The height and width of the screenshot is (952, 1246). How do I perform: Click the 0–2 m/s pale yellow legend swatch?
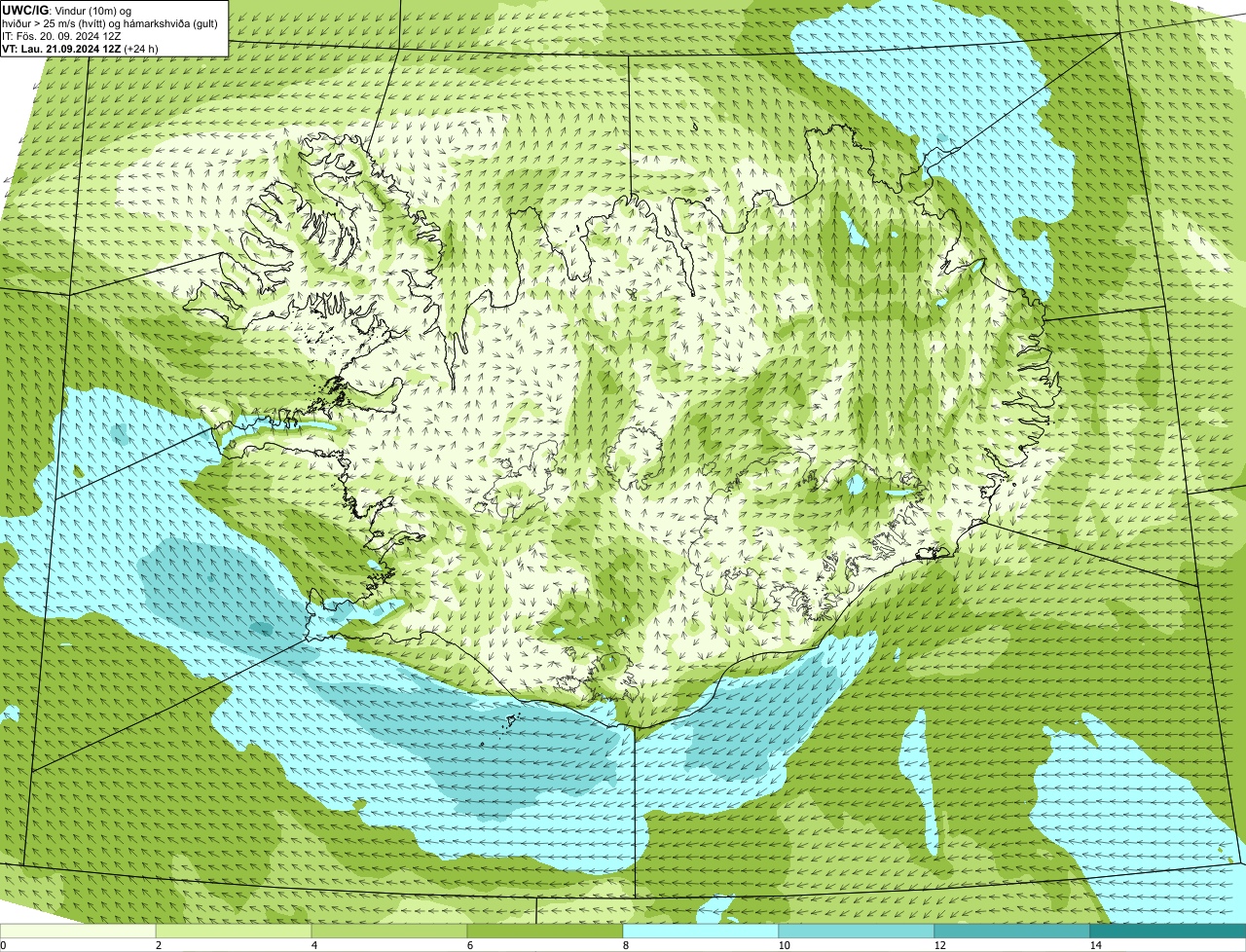point(78,931)
